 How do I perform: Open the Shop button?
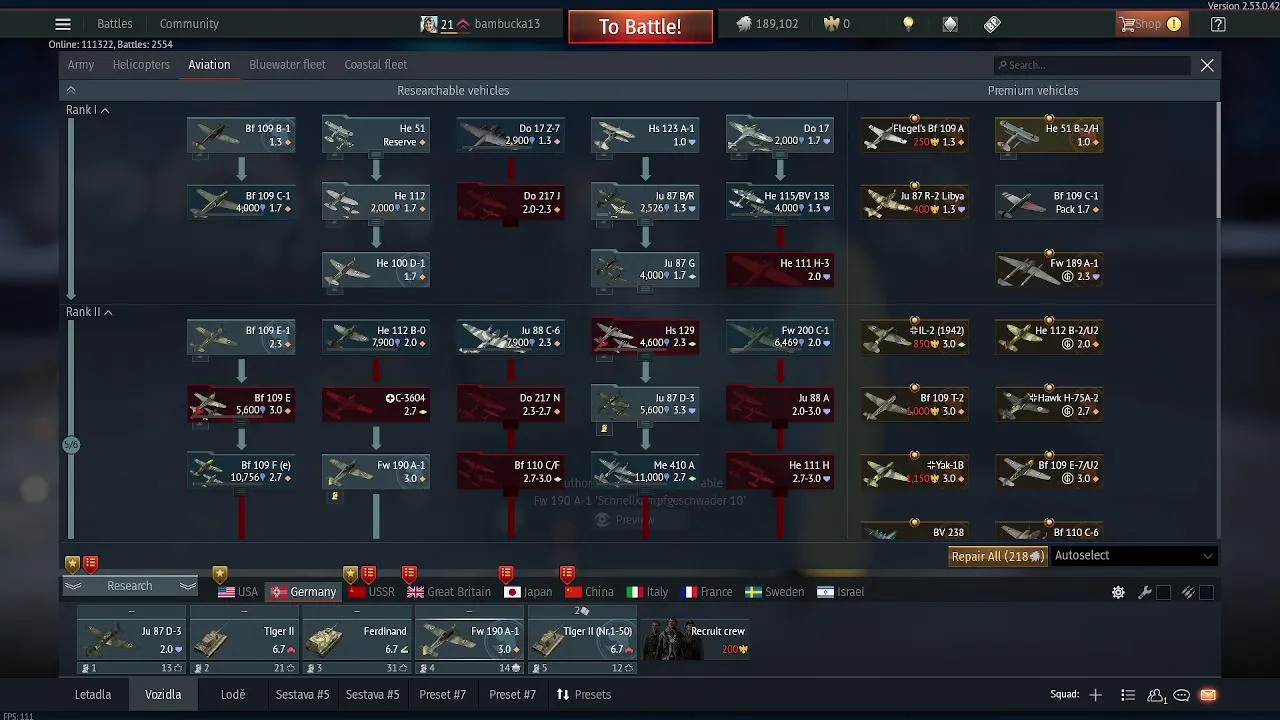1150,24
